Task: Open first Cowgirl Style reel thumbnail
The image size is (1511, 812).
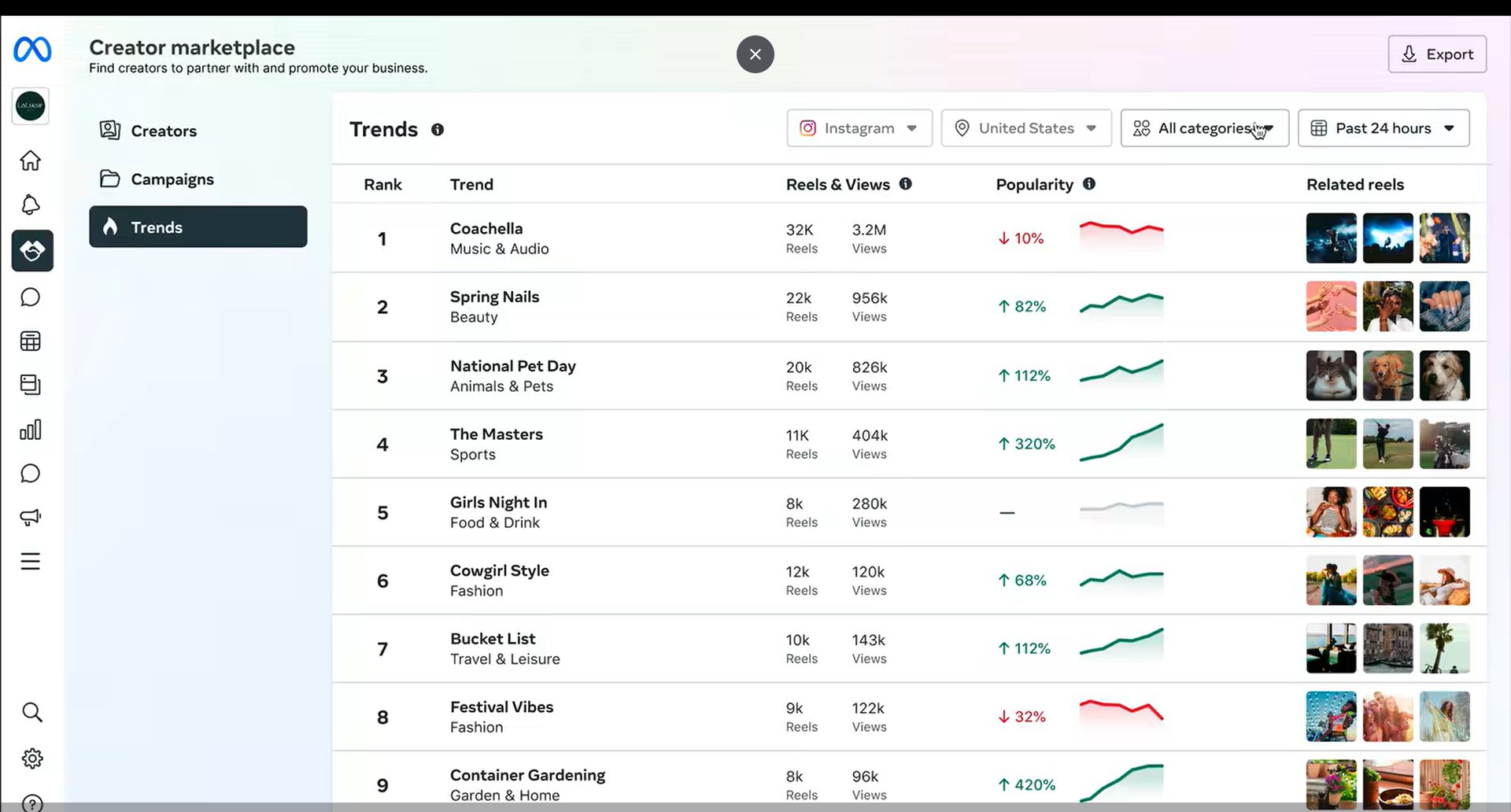Action: click(x=1332, y=581)
